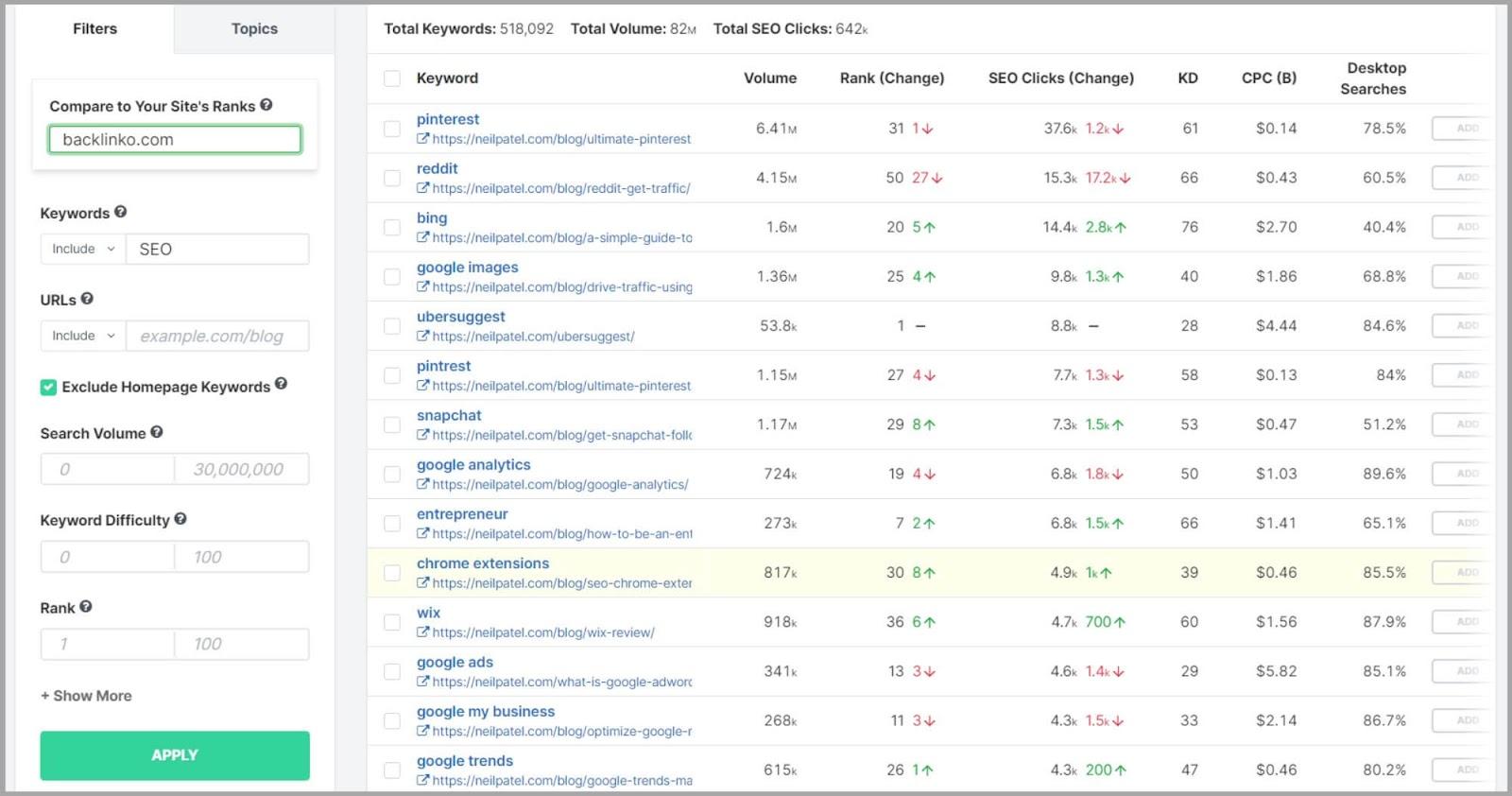Viewport: 1512px width, 796px height.
Task: Open external link icon for ubersuggest URL
Action: [422, 337]
